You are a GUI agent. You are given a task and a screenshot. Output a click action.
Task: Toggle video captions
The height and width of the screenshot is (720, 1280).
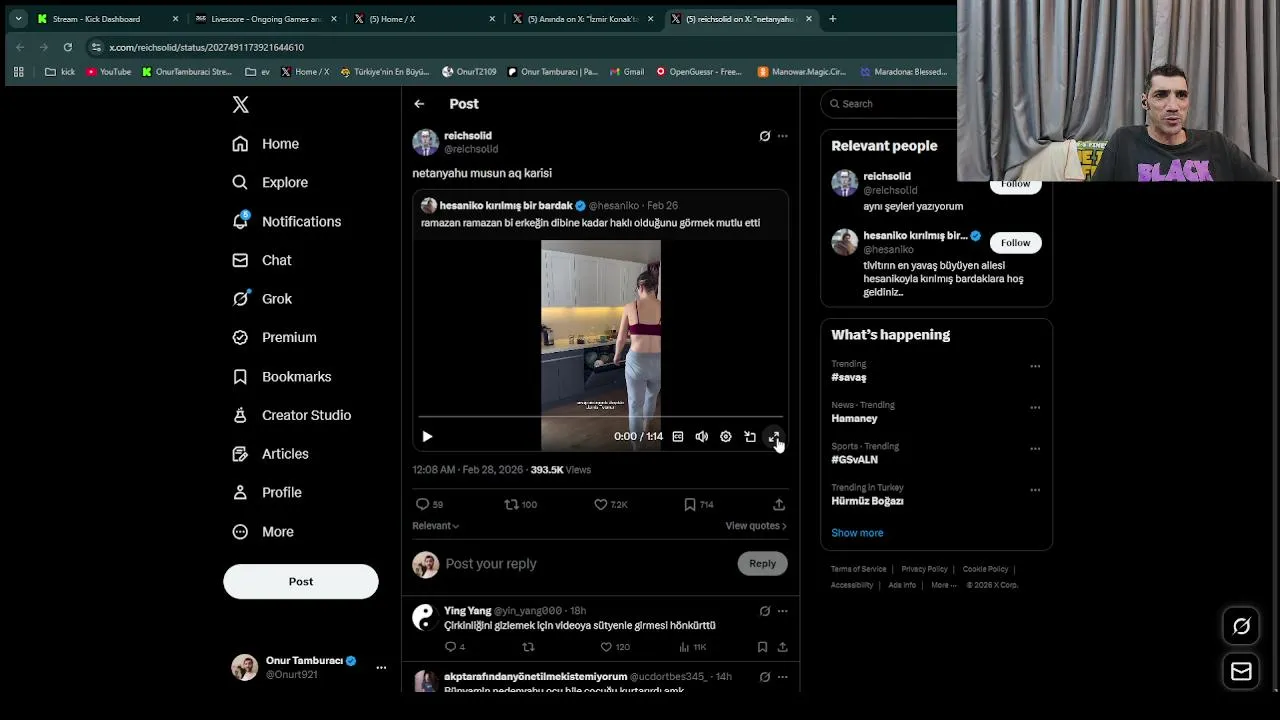point(678,437)
